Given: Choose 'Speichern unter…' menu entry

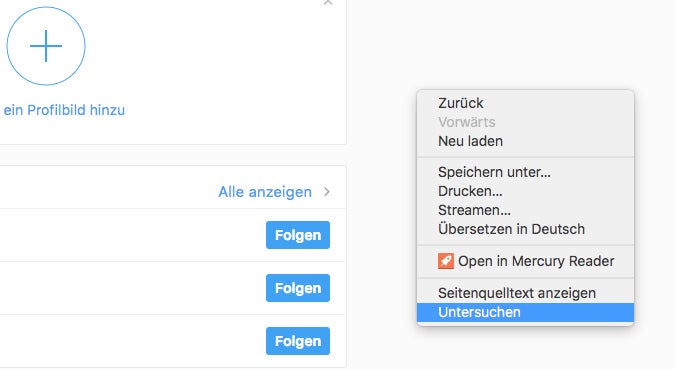Looking at the screenshot, I should [525, 172].
